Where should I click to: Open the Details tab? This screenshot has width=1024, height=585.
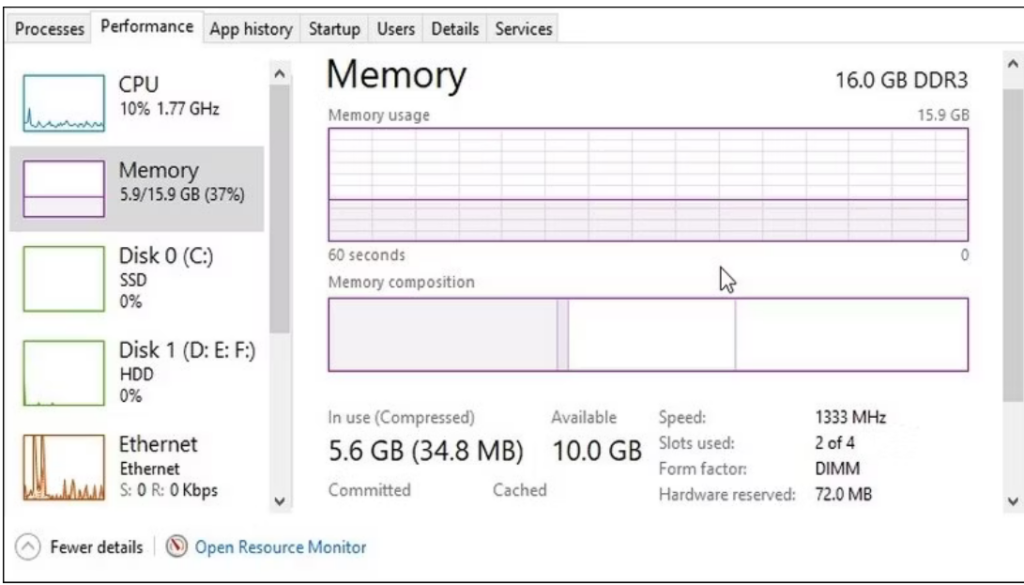[x=455, y=29]
